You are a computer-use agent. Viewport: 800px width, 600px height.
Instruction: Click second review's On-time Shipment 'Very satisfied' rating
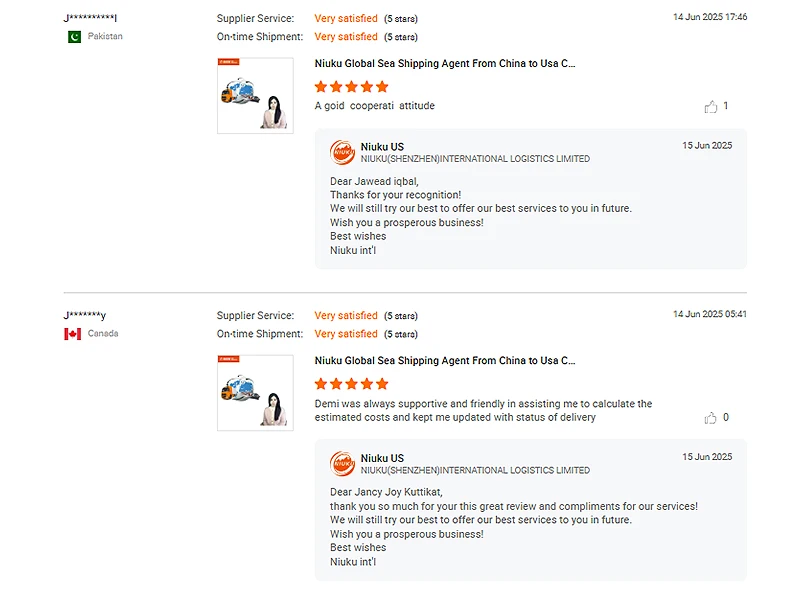(346, 334)
